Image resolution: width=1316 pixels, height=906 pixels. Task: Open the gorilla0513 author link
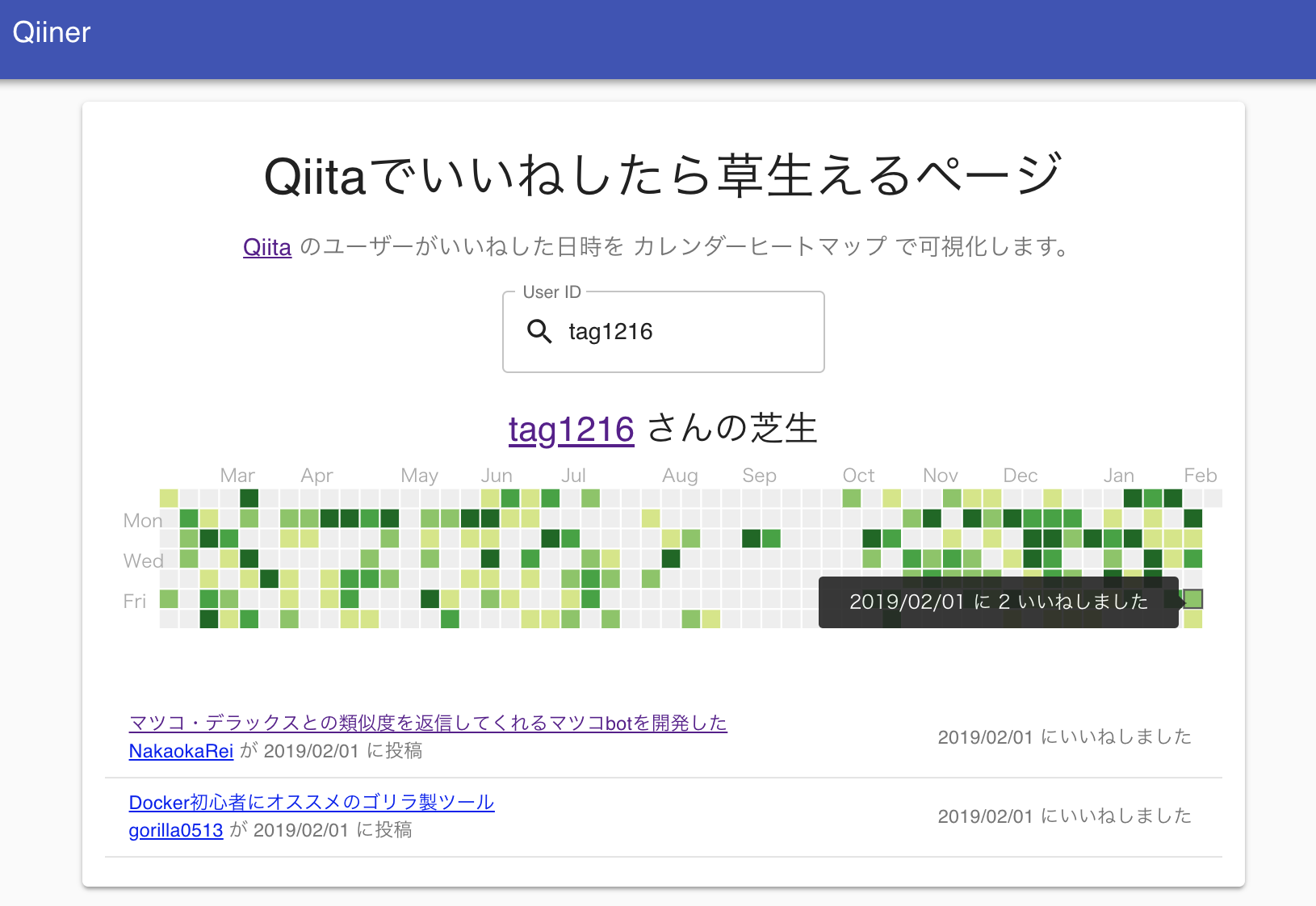click(175, 830)
